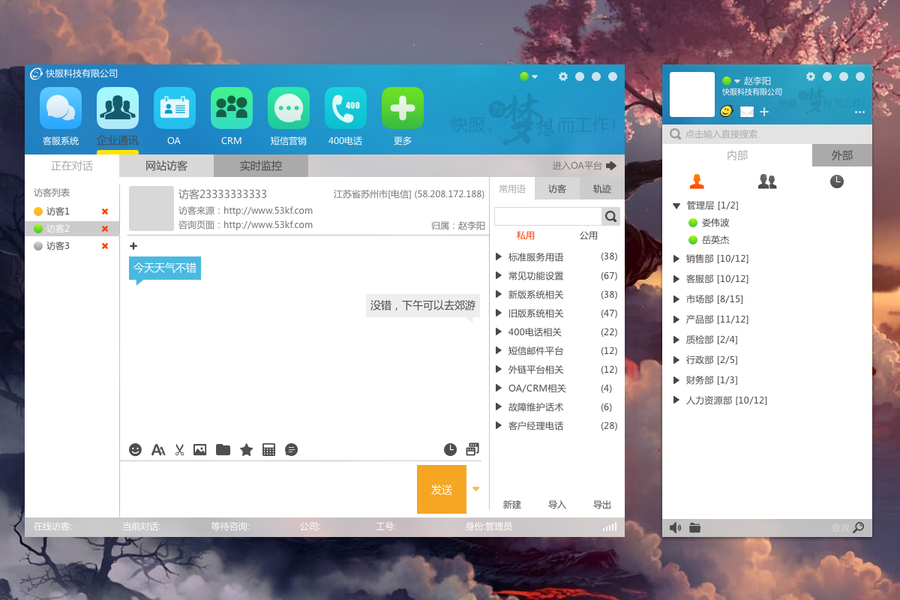Open the OA module icon
Screen dimensions: 900x600
coord(174,108)
